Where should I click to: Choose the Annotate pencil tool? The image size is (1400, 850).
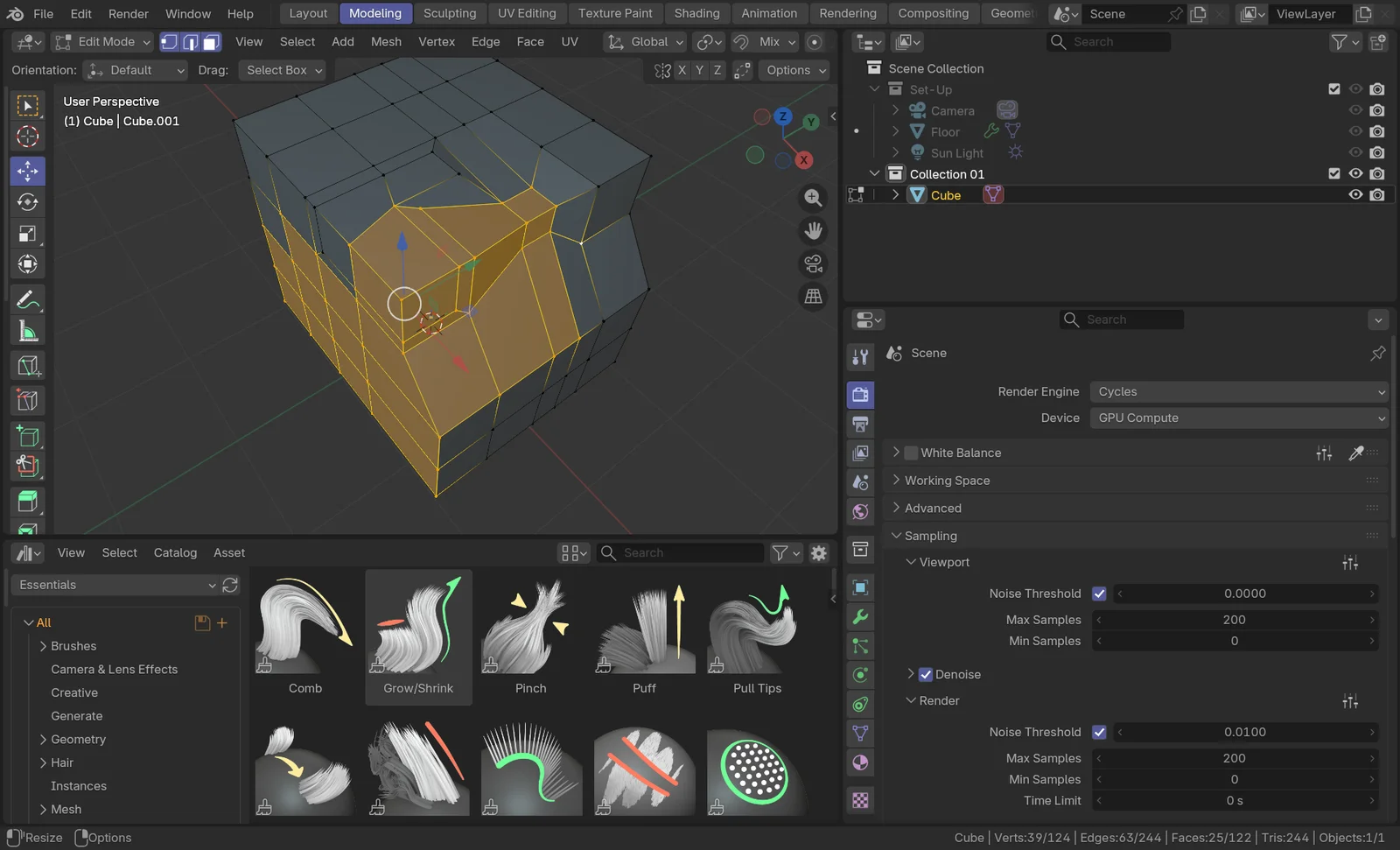tap(27, 300)
